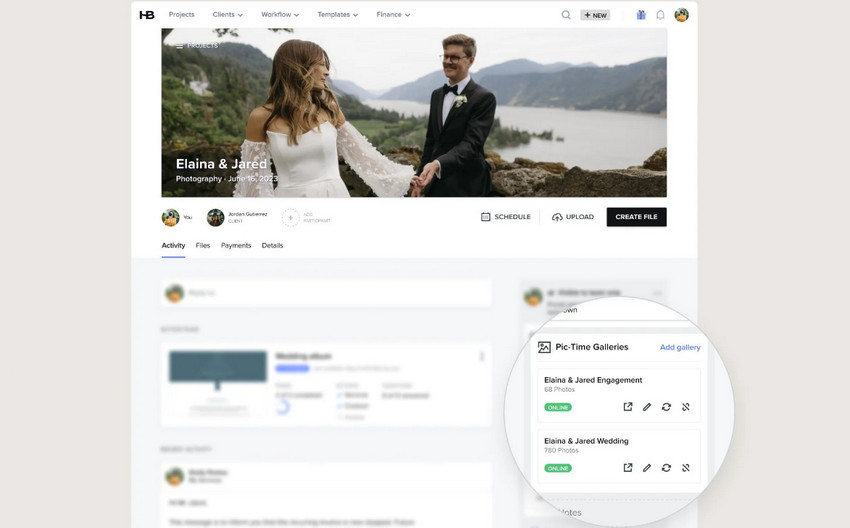Unlink the Elaina & Jared Engagement gallery

[686, 407]
